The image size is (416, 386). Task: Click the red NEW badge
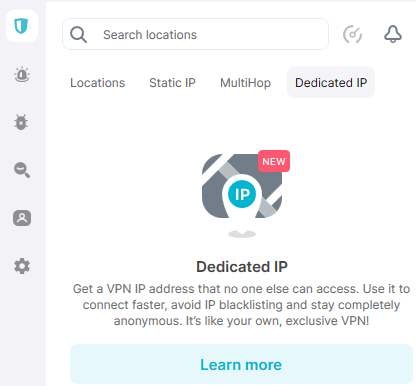(274, 161)
